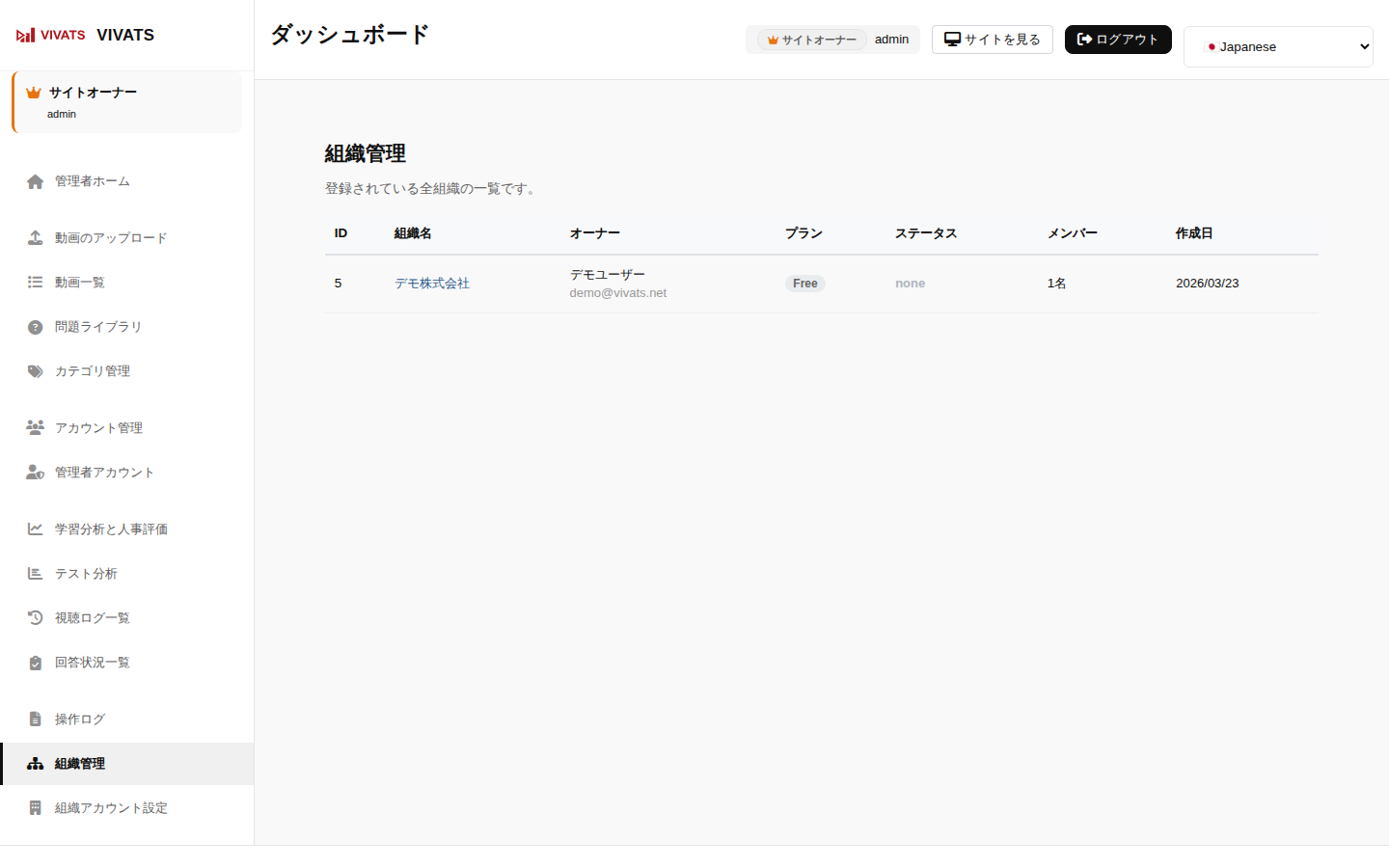1389x868 pixels.
Task: Click the VIVATS brand name text
Action: [125, 35]
